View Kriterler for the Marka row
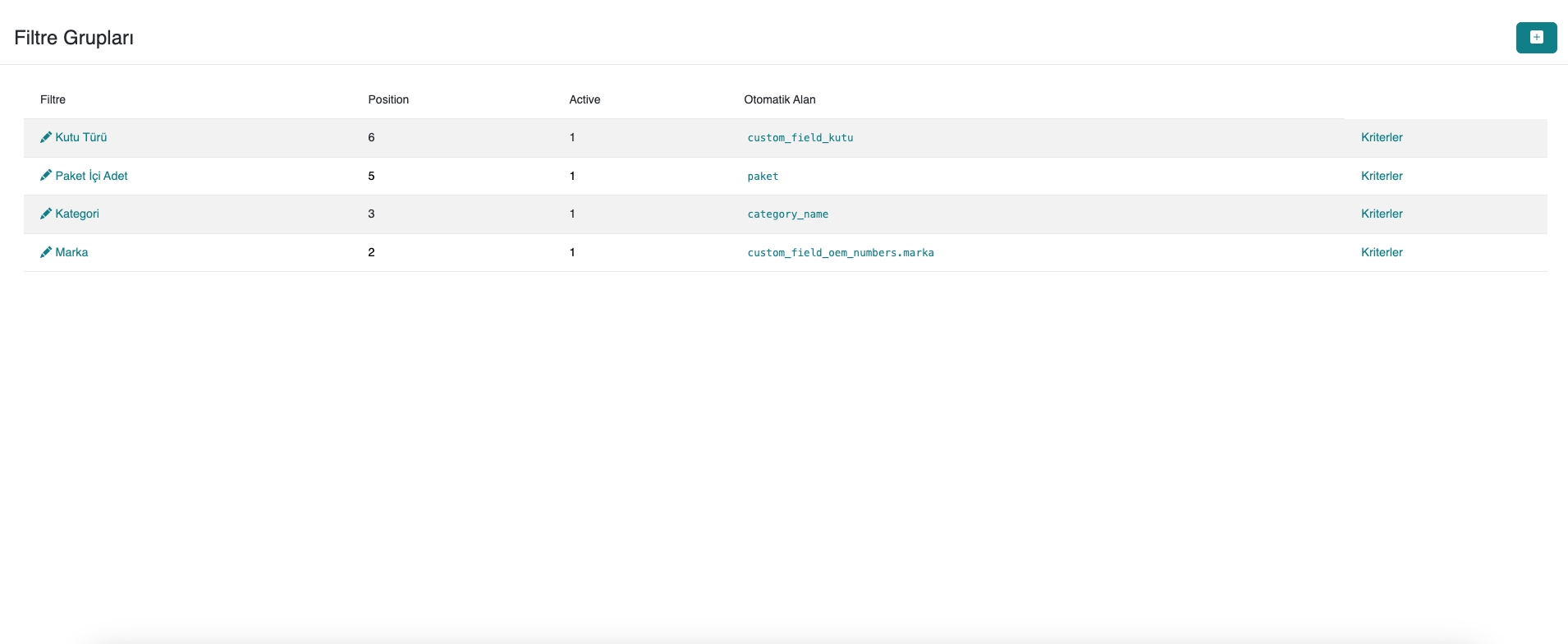The height and width of the screenshot is (644, 1568). (1382, 252)
